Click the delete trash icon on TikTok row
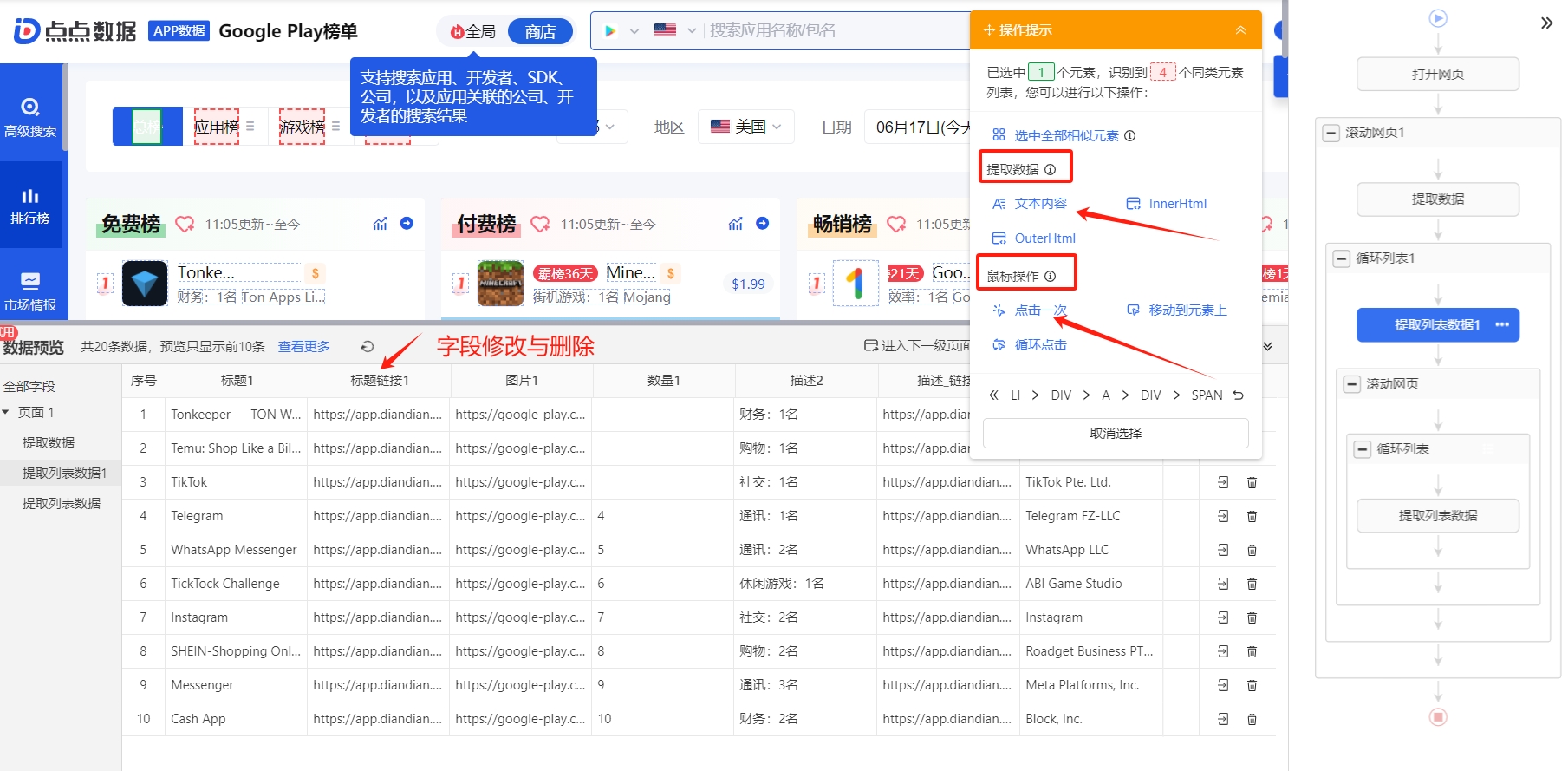The width and height of the screenshot is (1568, 771). coord(1252,482)
